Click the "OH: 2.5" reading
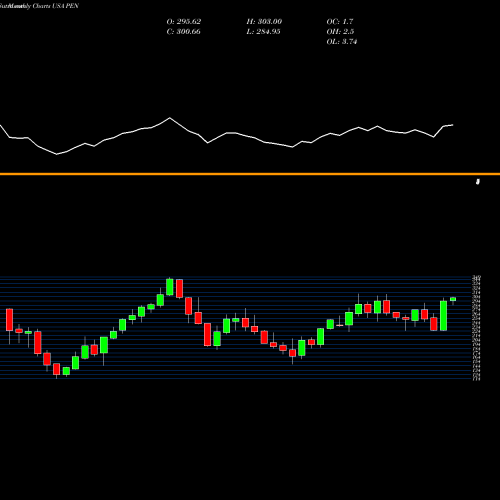500x500 pixels. (x=340, y=32)
